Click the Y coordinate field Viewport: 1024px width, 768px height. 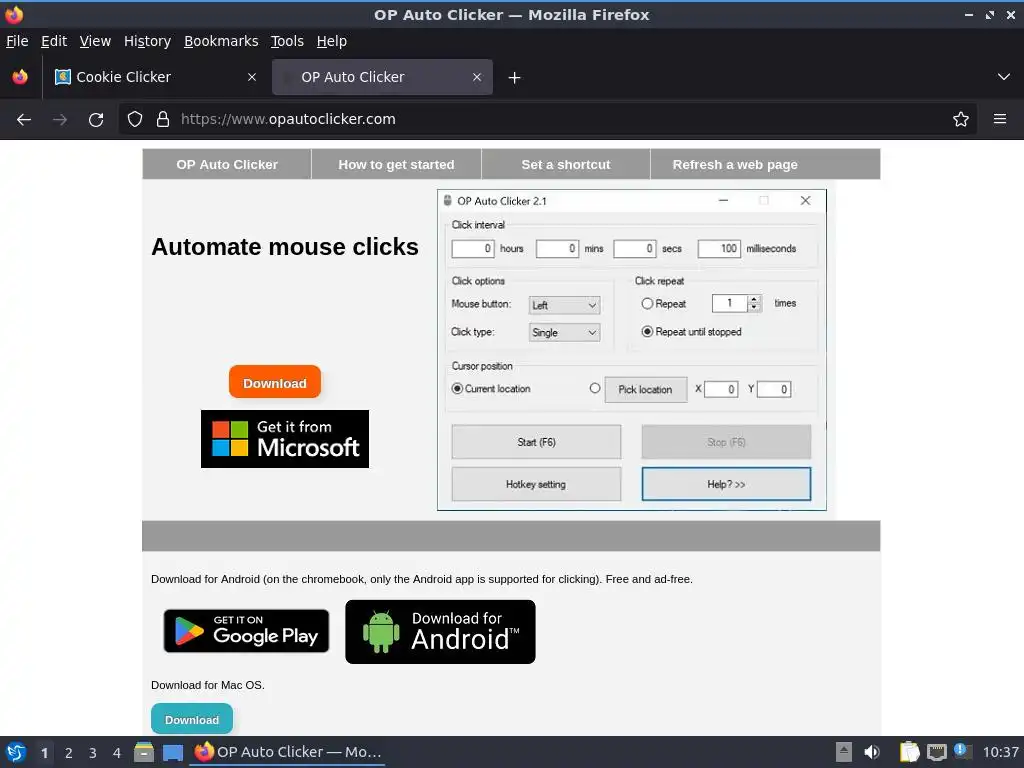point(774,389)
